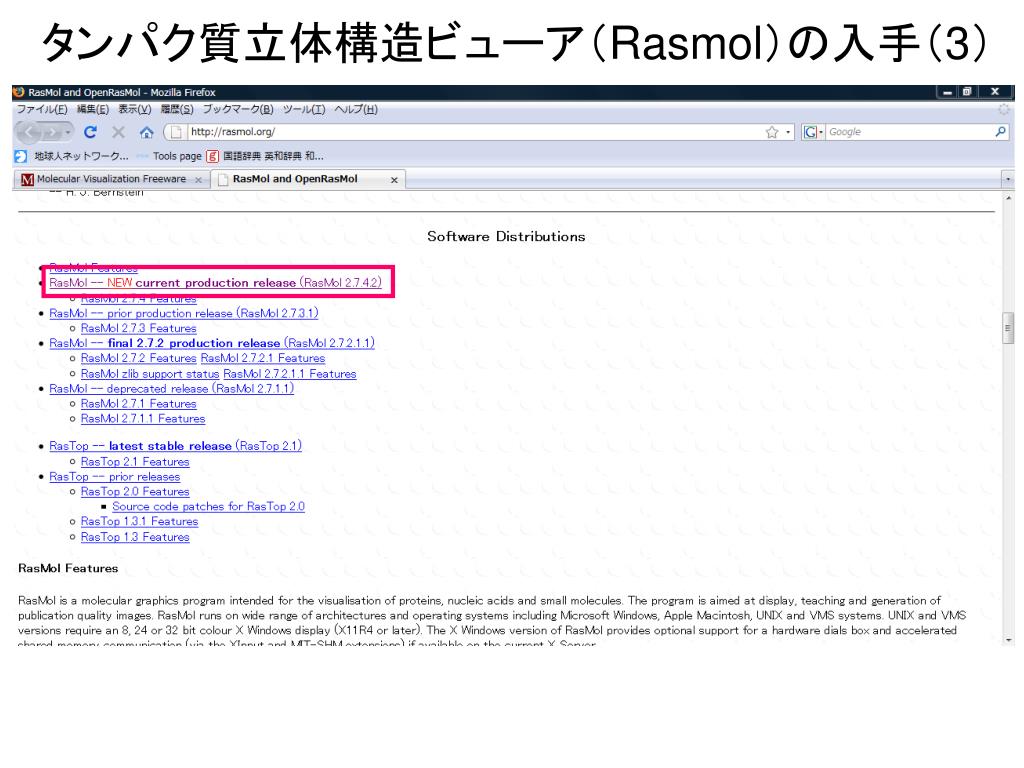Open final 2.7.2 production release link

click(x=212, y=344)
